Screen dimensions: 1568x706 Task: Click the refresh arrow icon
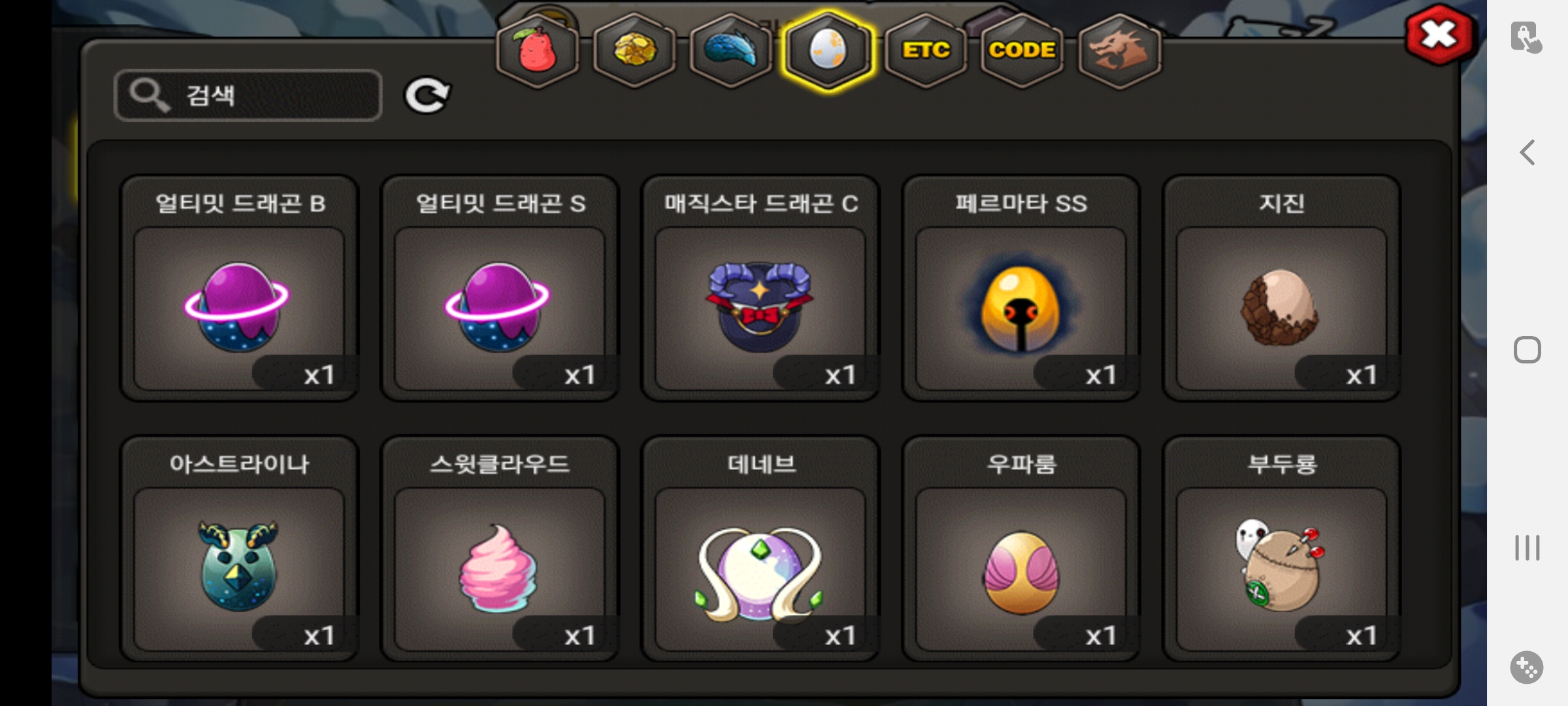pos(427,96)
